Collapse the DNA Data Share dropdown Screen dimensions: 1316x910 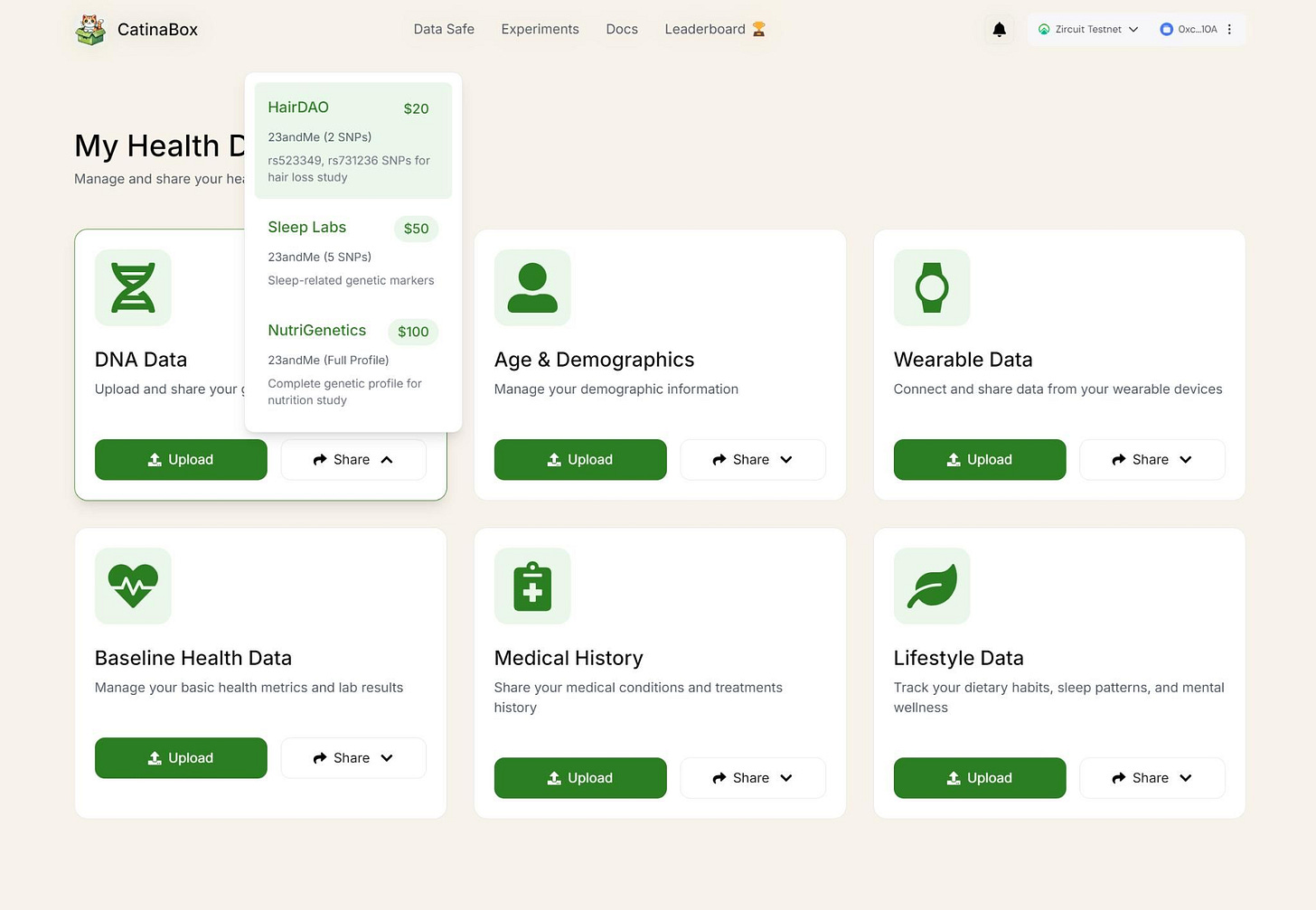pos(353,460)
